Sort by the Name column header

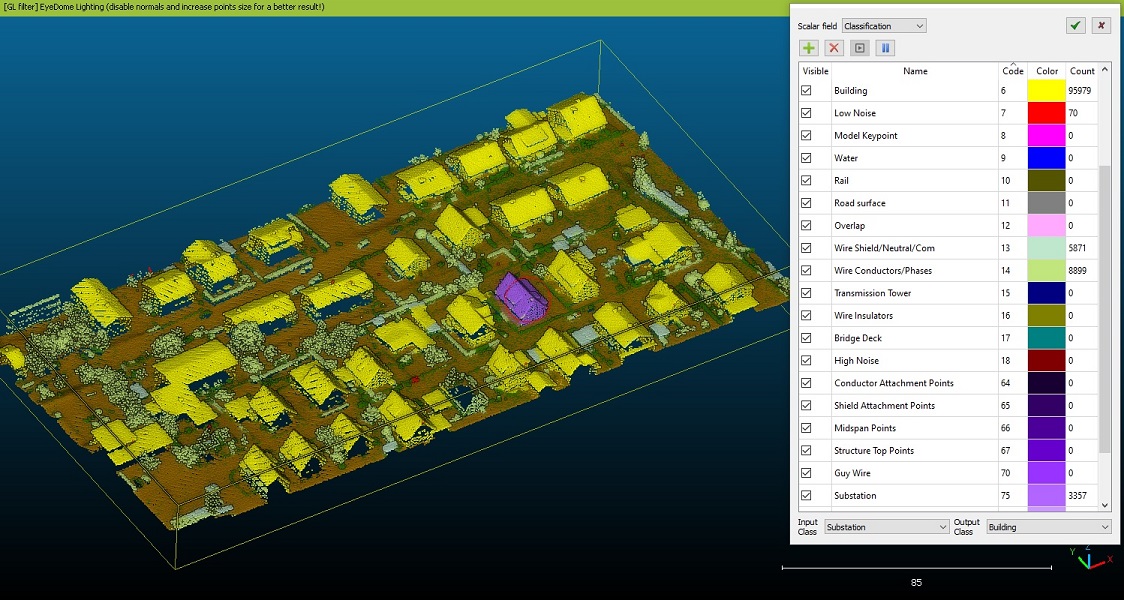coord(915,71)
